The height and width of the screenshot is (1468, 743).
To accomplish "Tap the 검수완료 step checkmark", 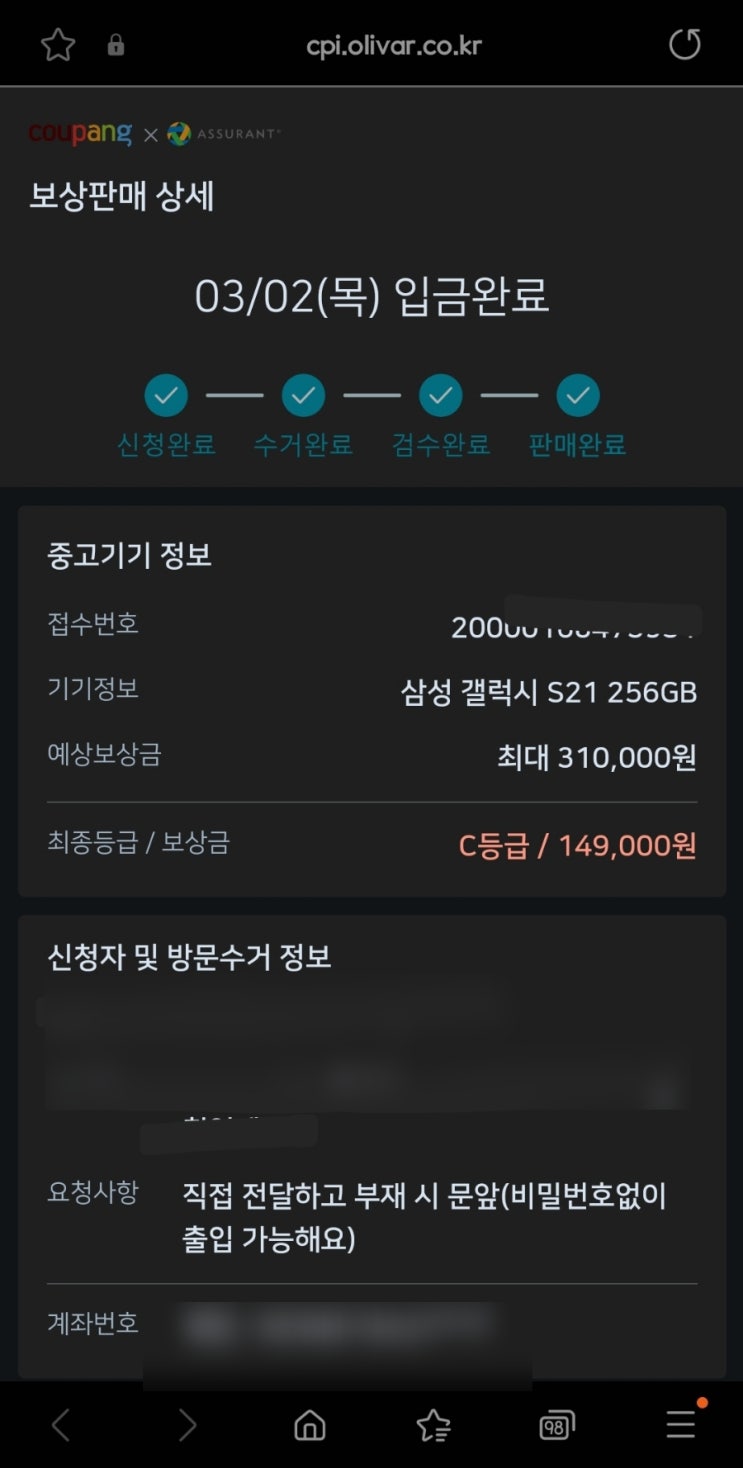I will (441, 396).
